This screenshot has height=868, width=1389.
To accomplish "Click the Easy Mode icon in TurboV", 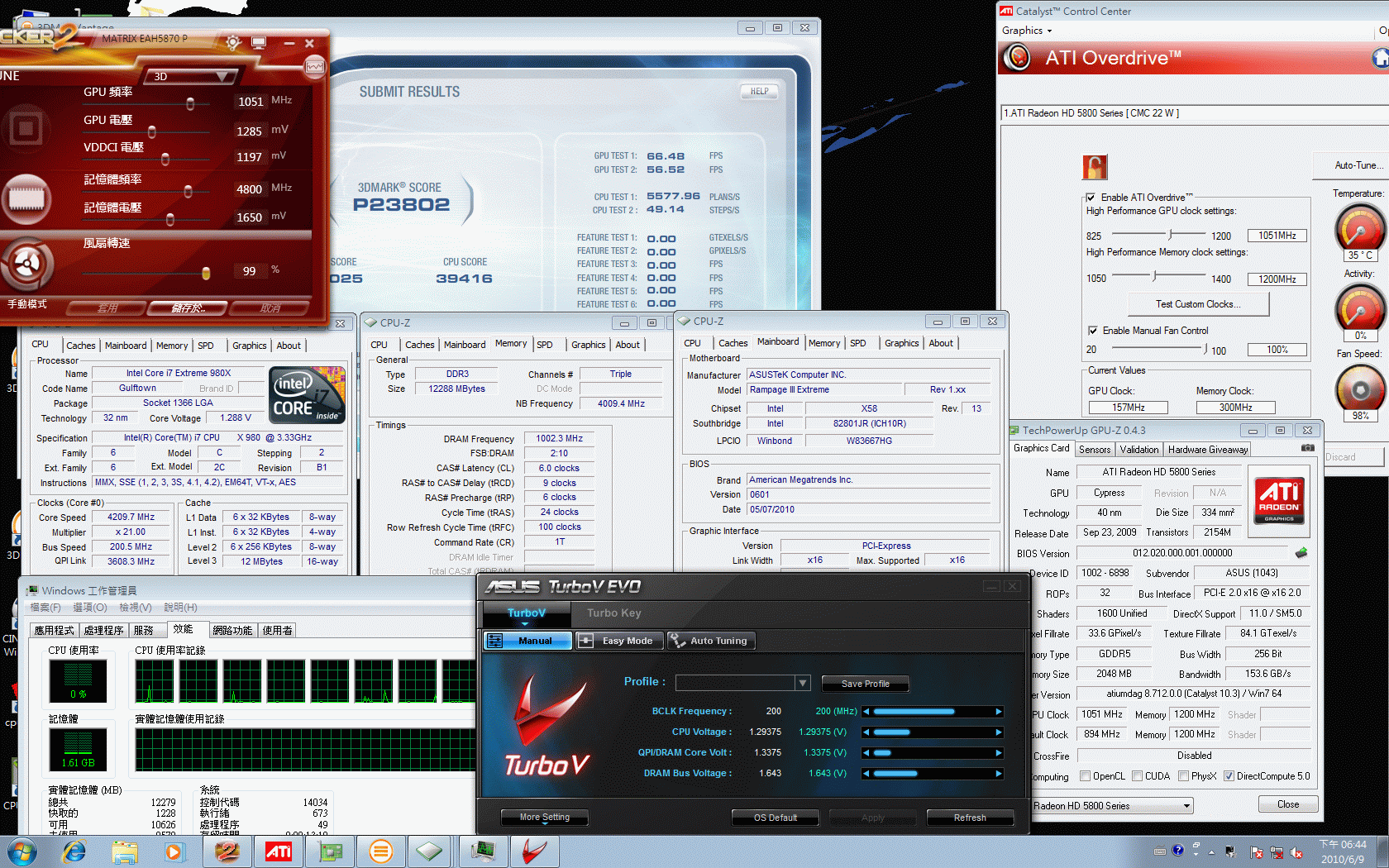I will tap(585, 641).
